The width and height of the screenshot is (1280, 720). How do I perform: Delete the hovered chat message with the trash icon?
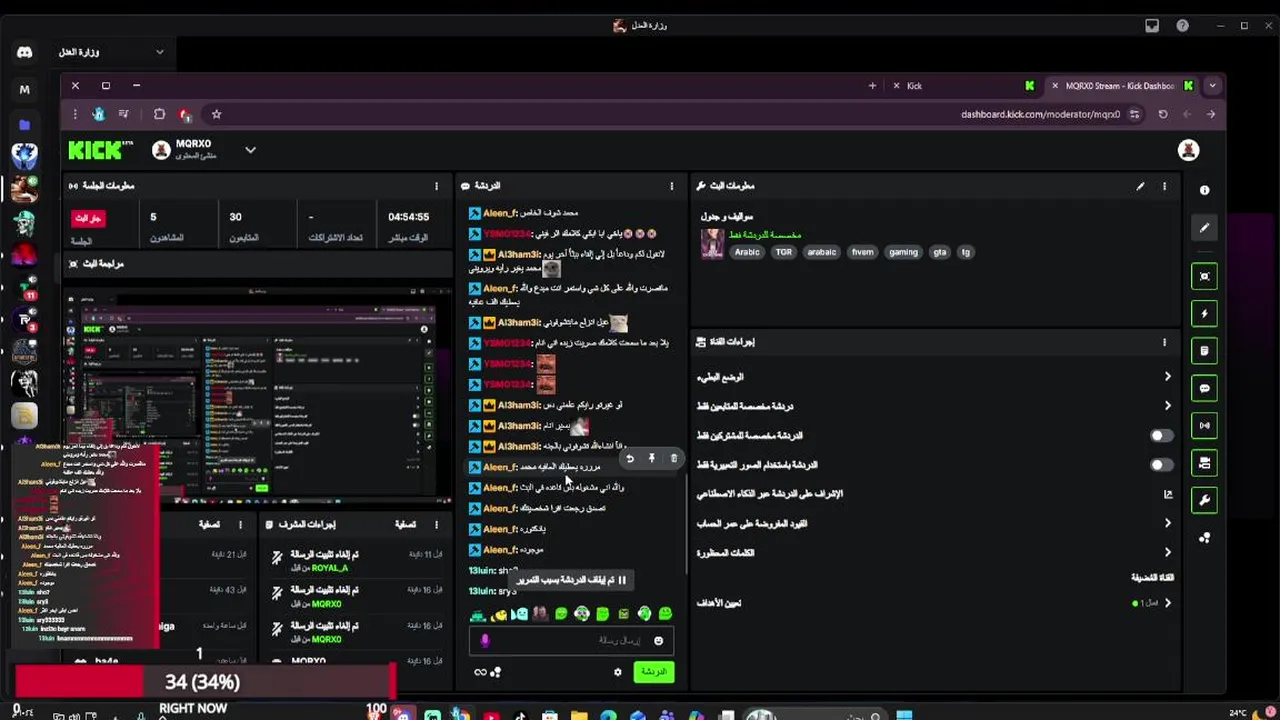(x=673, y=459)
